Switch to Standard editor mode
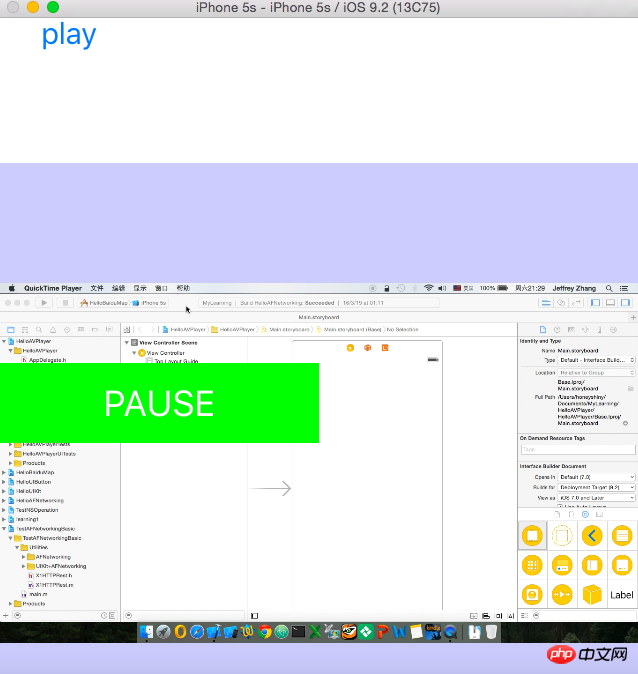This screenshot has height=674, width=638. tap(546, 303)
